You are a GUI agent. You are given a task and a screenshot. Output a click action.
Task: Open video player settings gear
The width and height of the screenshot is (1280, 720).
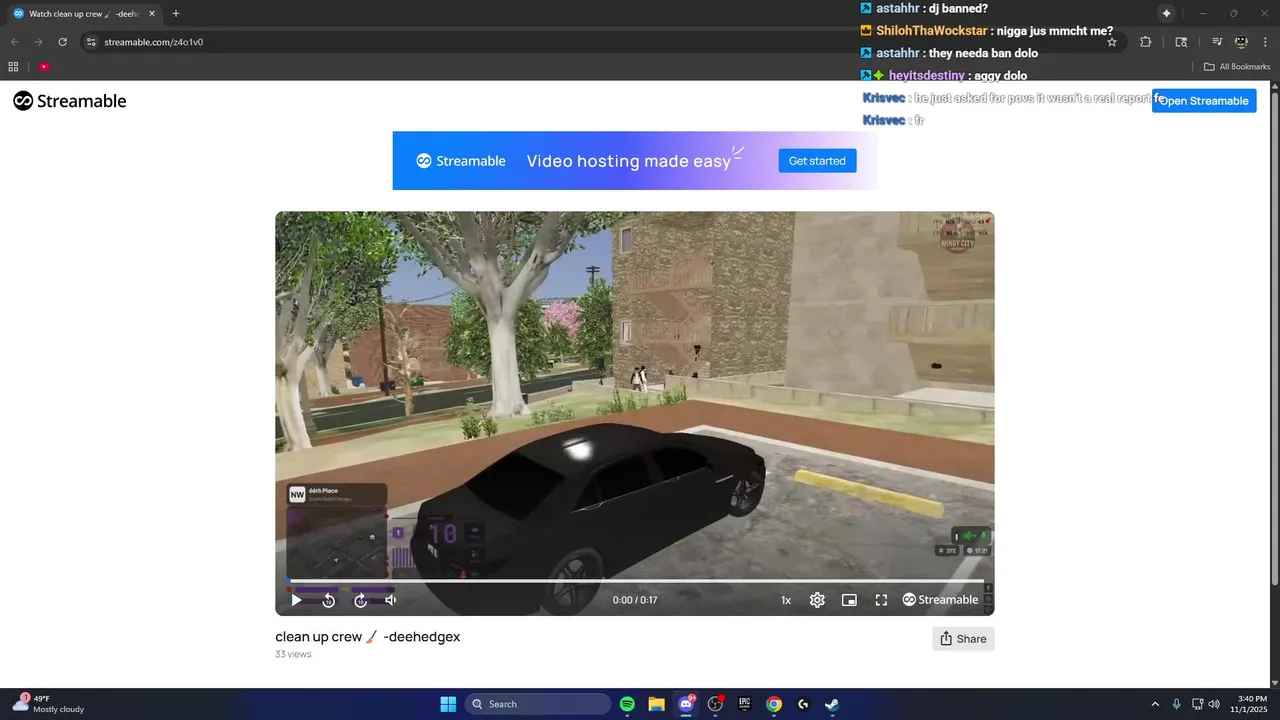(x=817, y=600)
